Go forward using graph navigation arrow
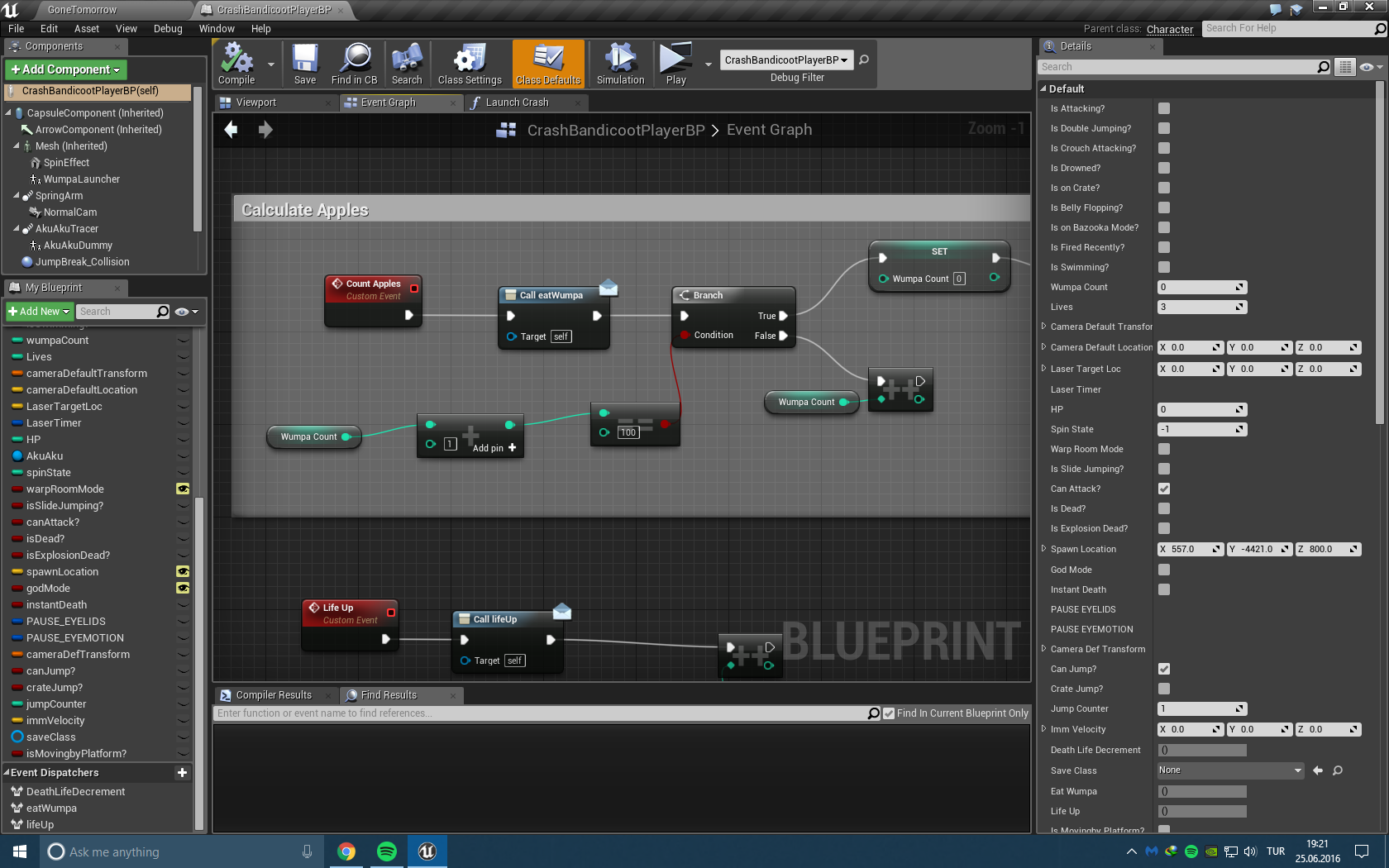Image resolution: width=1389 pixels, height=868 pixels. (265, 130)
